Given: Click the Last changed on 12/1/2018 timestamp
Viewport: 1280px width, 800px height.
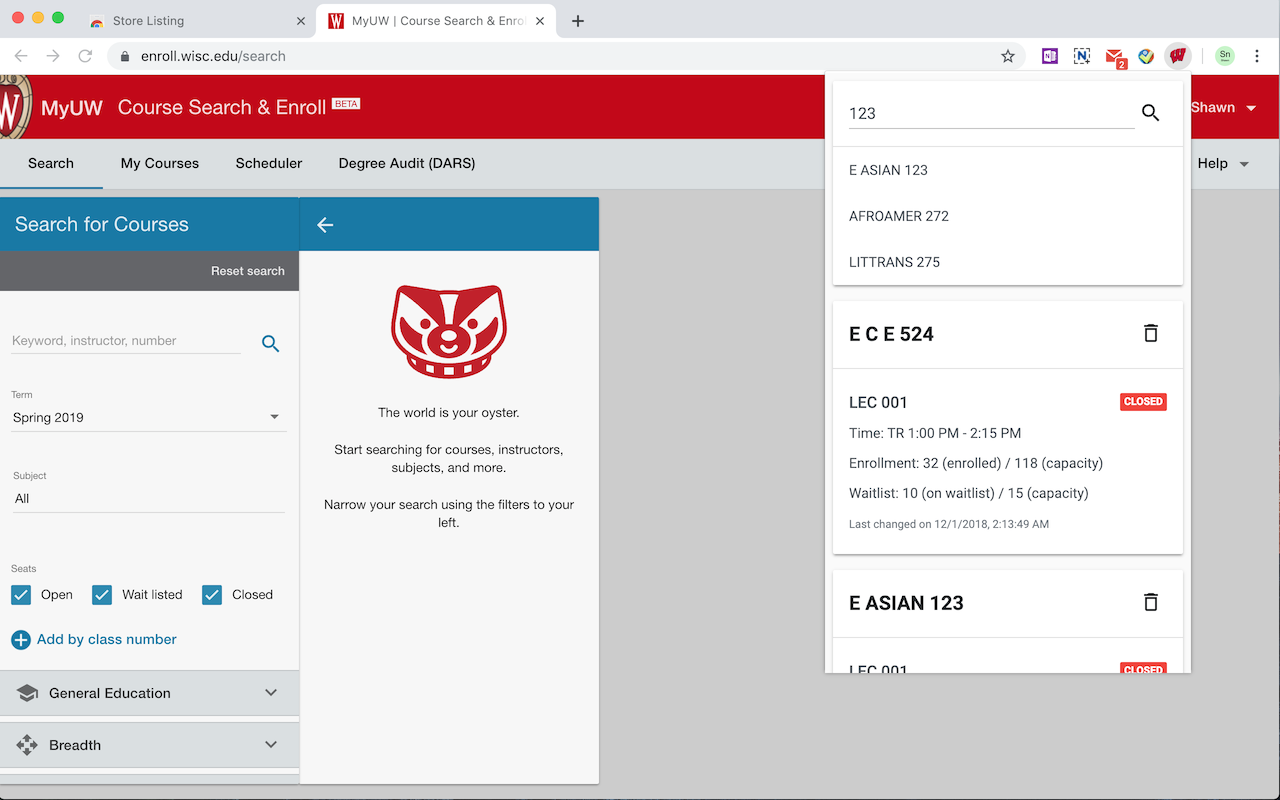Looking at the screenshot, I should [x=949, y=523].
